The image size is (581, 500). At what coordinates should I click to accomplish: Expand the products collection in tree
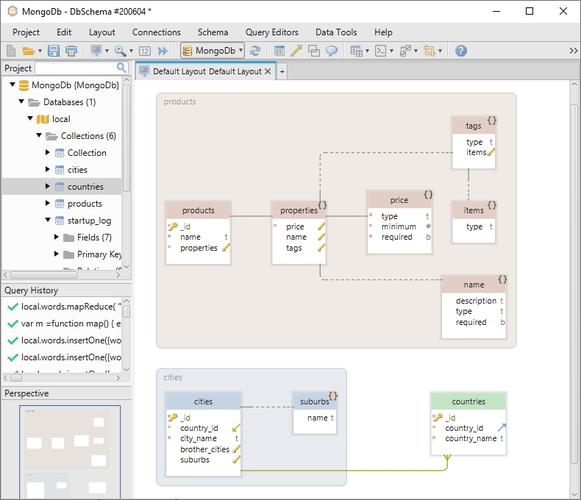pyautogui.click(x=47, y=203)
